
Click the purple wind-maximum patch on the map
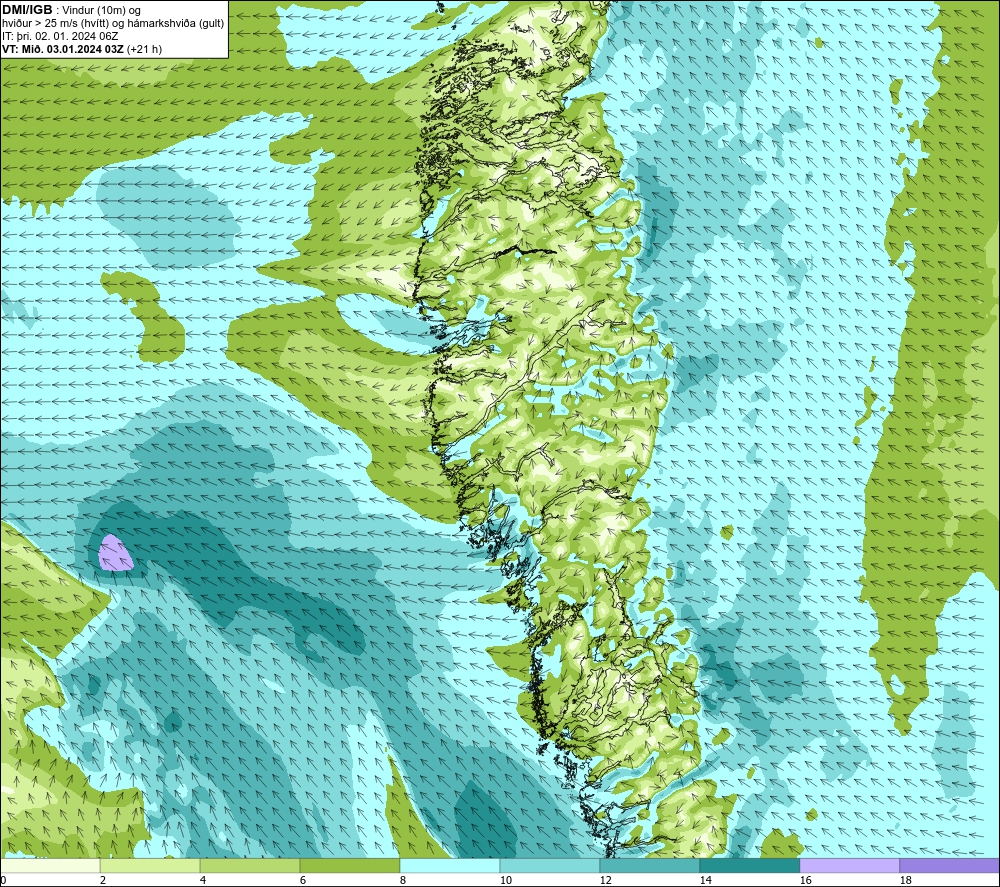click(x=115, y=553)
